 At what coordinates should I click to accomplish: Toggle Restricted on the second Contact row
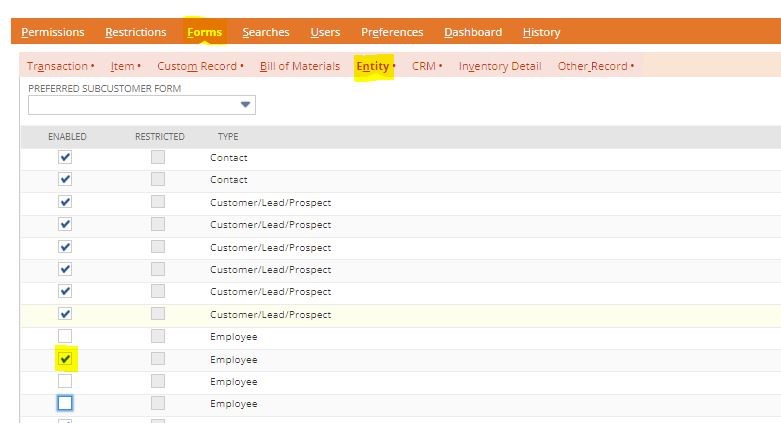tap(158, 179)
